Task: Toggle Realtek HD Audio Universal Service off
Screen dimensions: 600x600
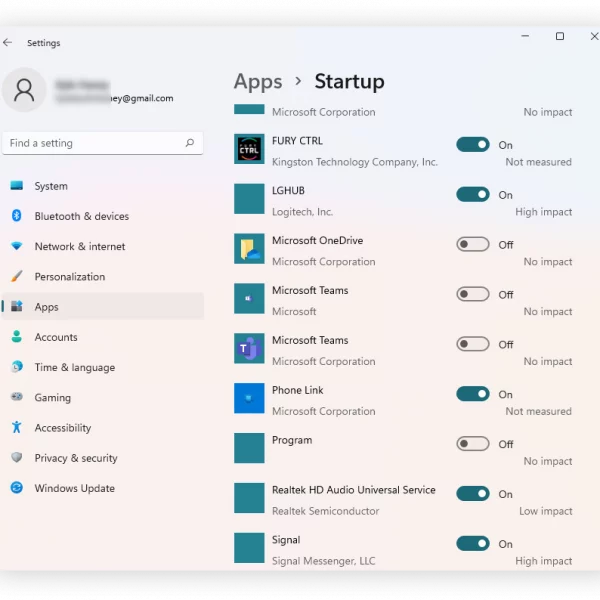Action: 473,494
